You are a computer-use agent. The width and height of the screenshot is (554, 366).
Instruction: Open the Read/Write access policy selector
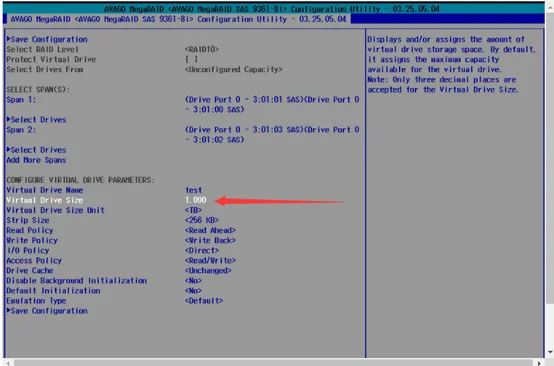pyautogui.click(x=210, y=260)
